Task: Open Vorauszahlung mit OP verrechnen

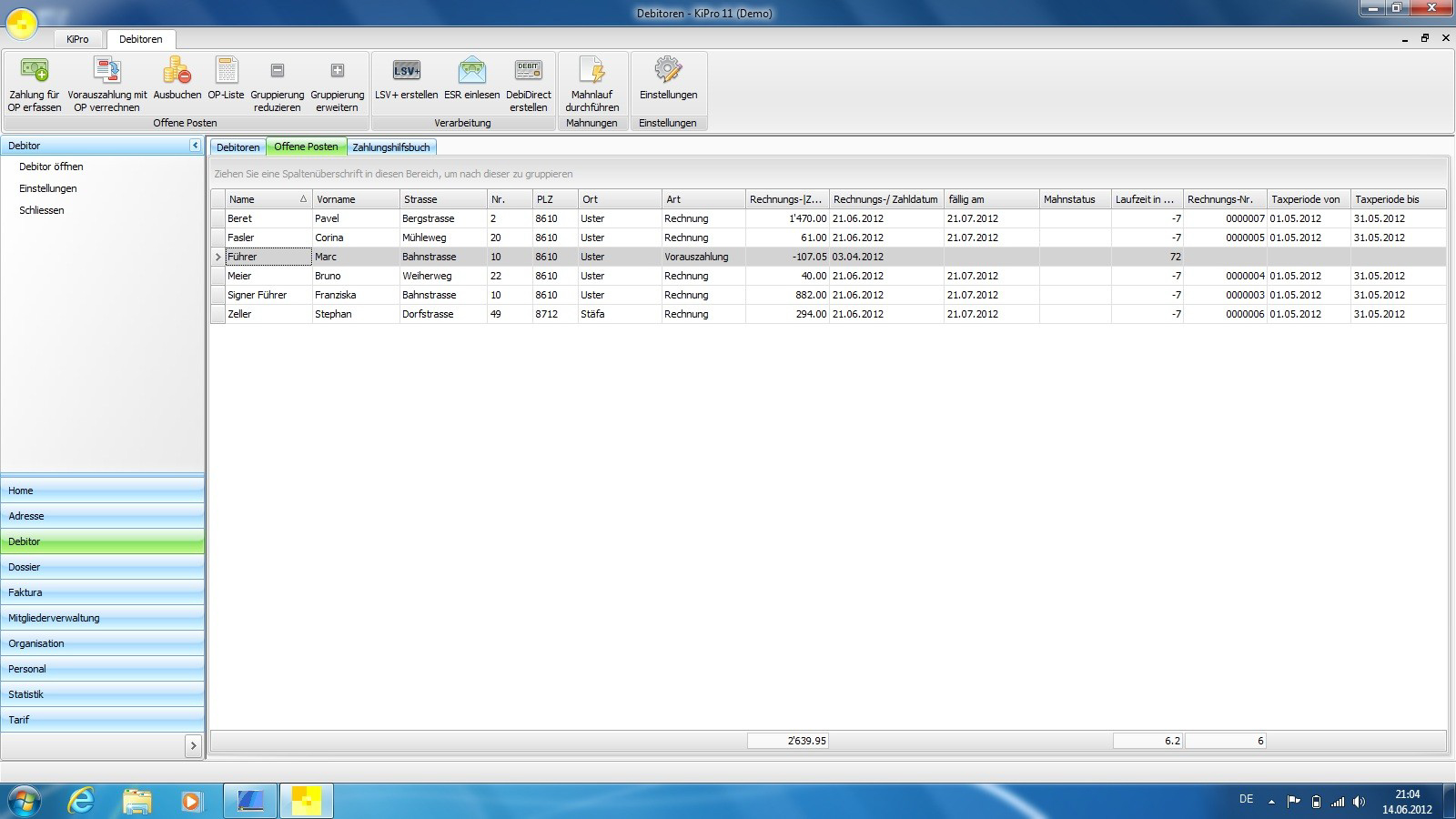Action: click(107, 71)
